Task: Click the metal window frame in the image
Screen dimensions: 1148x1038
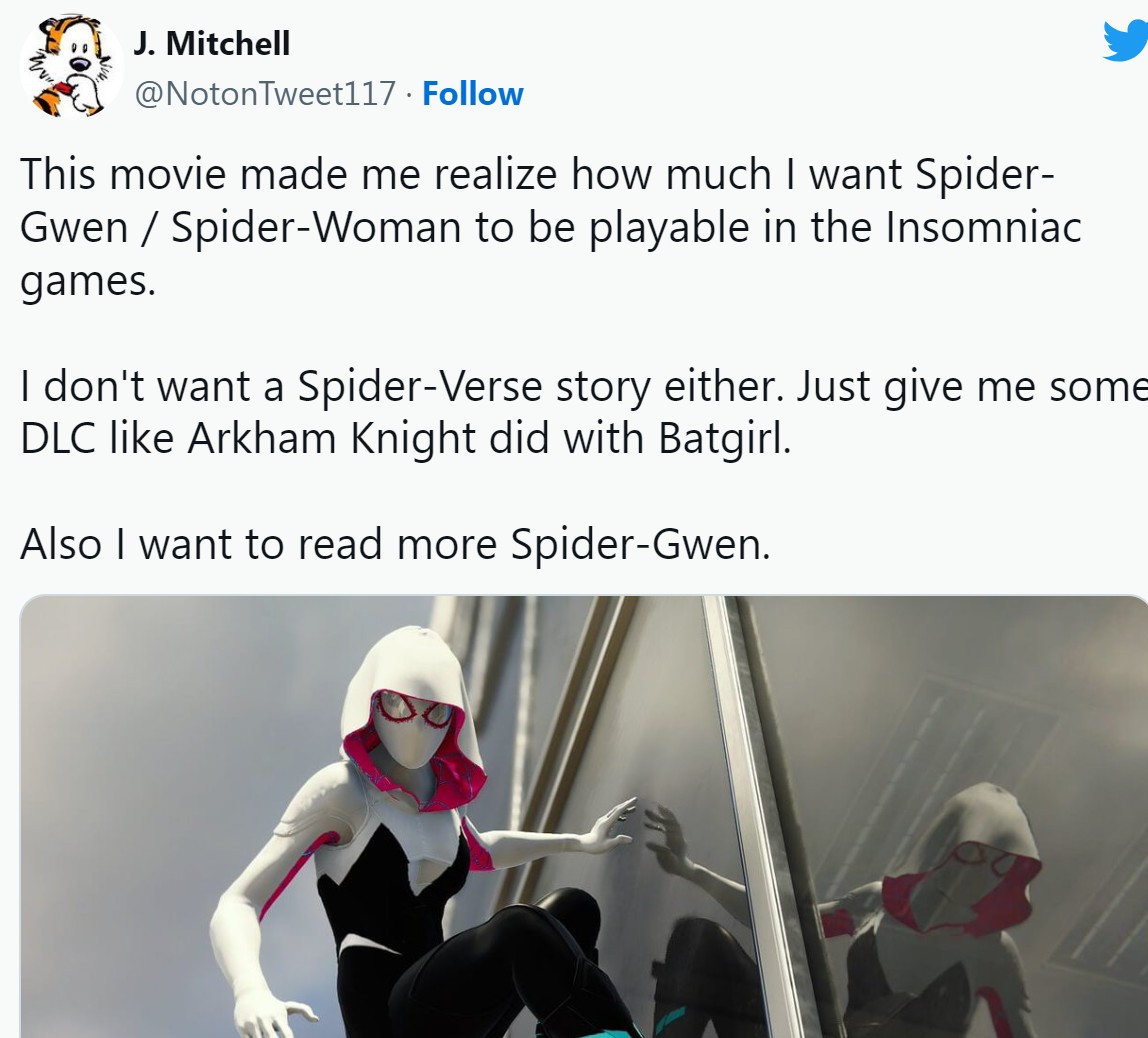Action: click(754, 805)
